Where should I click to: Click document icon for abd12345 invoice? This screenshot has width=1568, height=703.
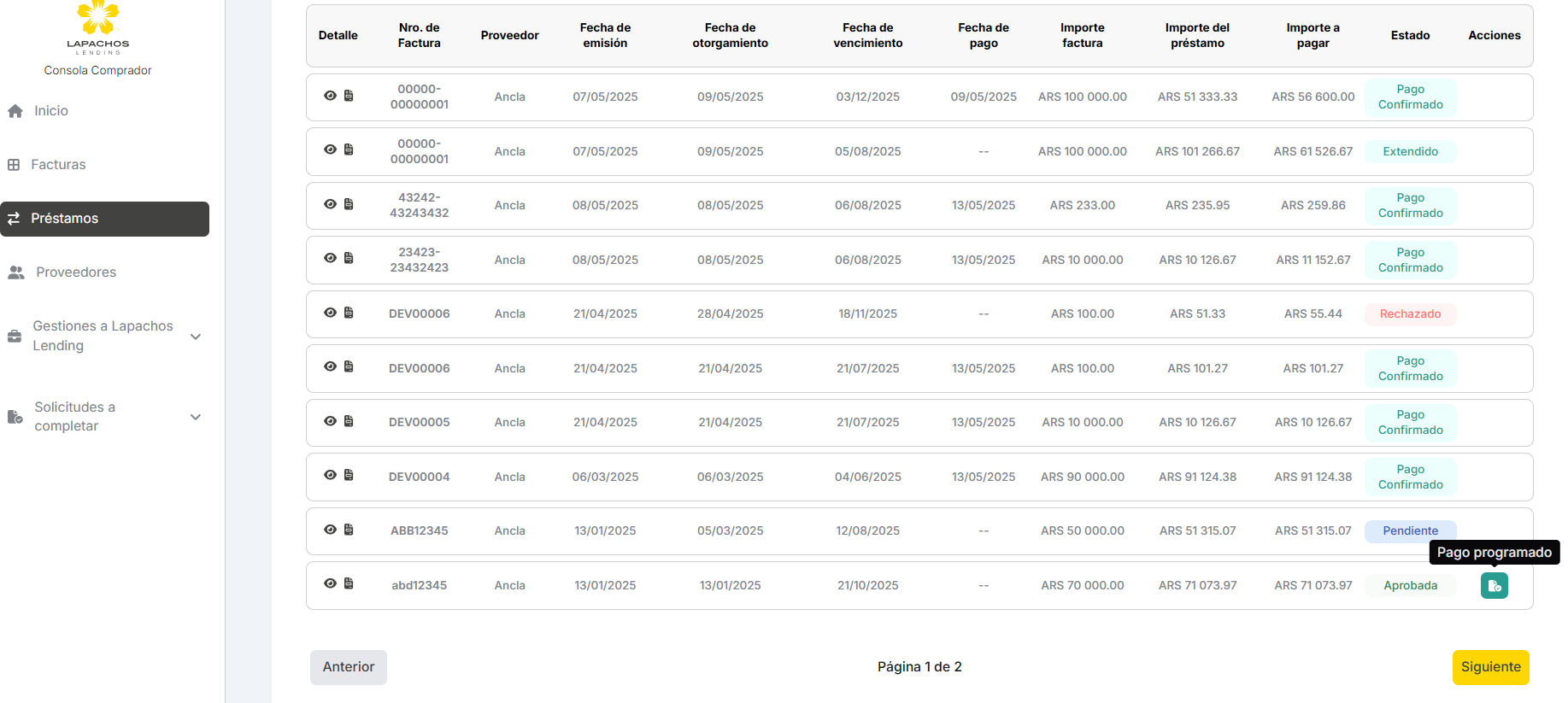click(349, 583)
